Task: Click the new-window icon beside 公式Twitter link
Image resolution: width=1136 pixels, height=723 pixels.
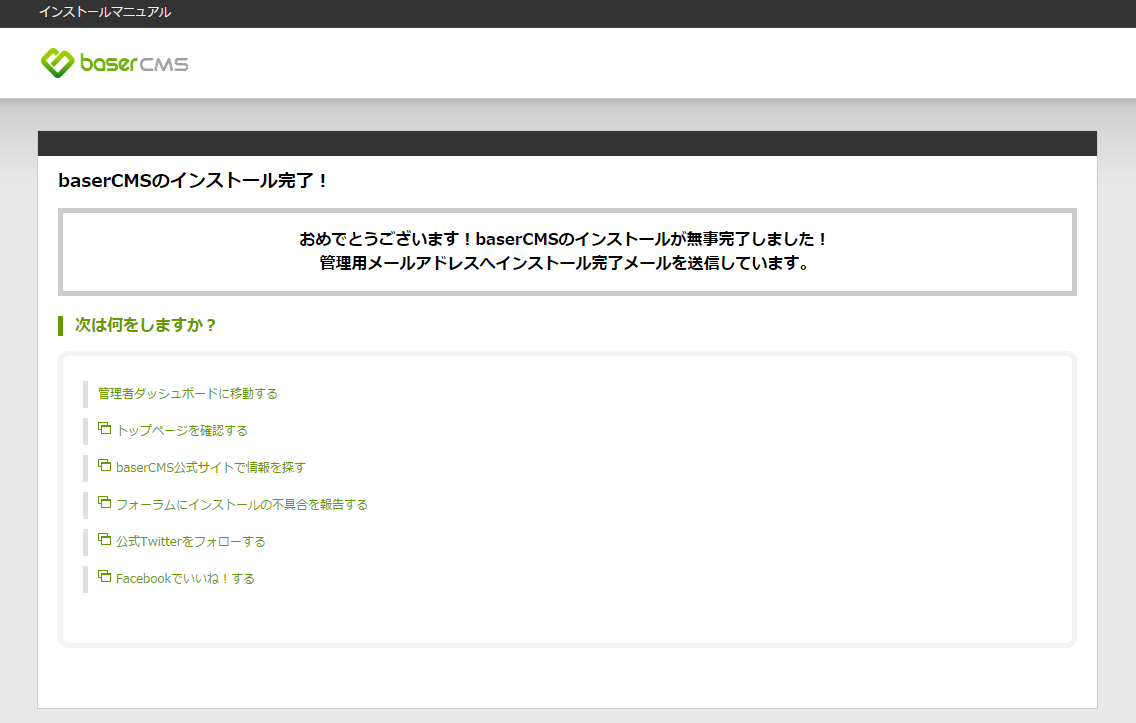Action: tap(104, 539)
